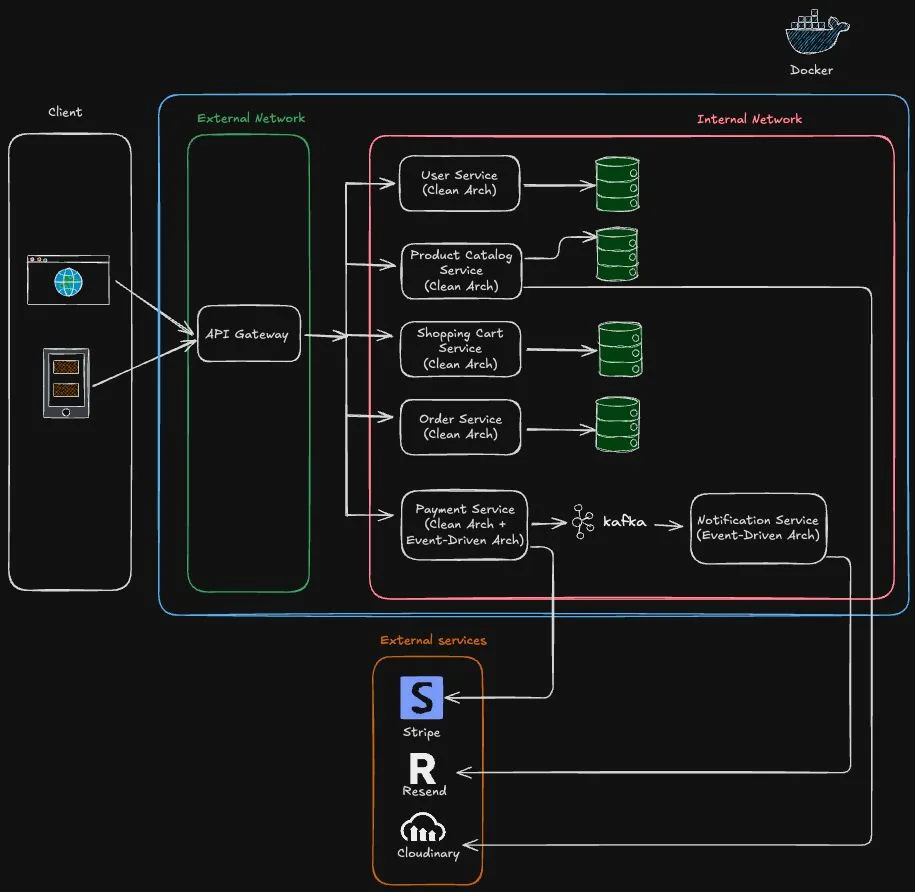Select the Notification Service box
This screenshot has width=915, height=892.
(x=758, y=528)
